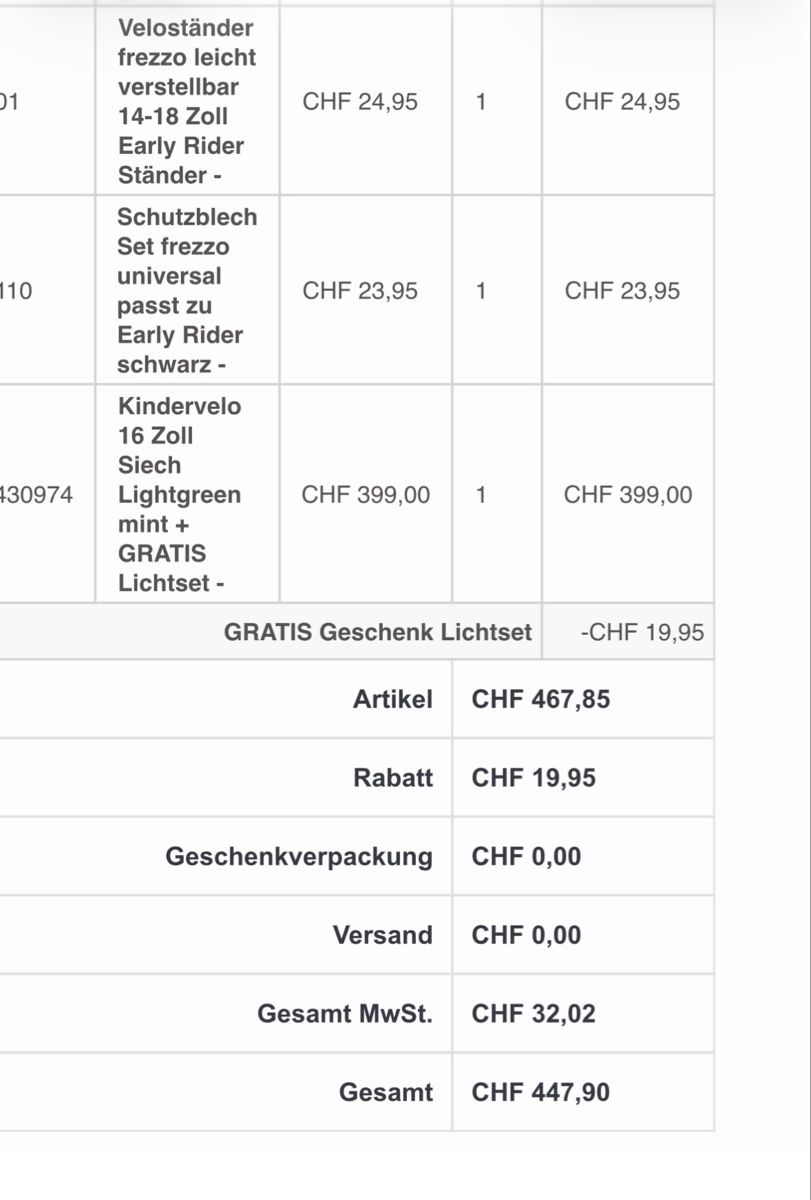The width and height of the screenshot is (811, 1200).
Task: Click the Velostander line total CHF 24,95
Action: pos(622,101)
